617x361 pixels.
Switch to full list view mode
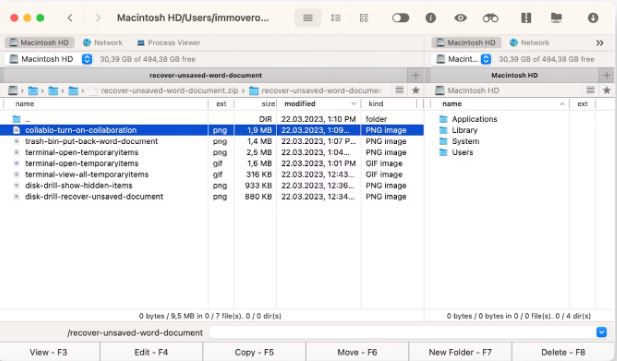(x=308, y=18)
